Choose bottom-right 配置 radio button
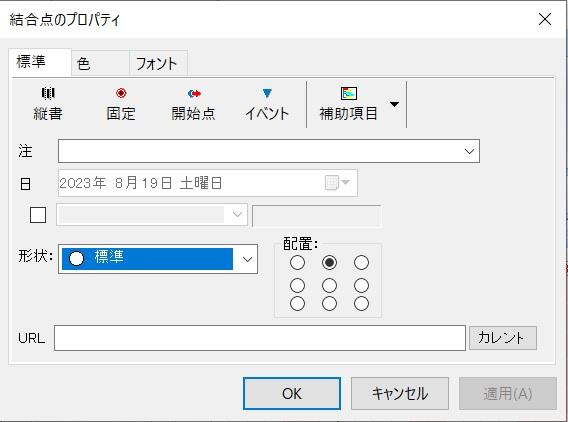Screen dimensions: 568x422 point(361,304)
